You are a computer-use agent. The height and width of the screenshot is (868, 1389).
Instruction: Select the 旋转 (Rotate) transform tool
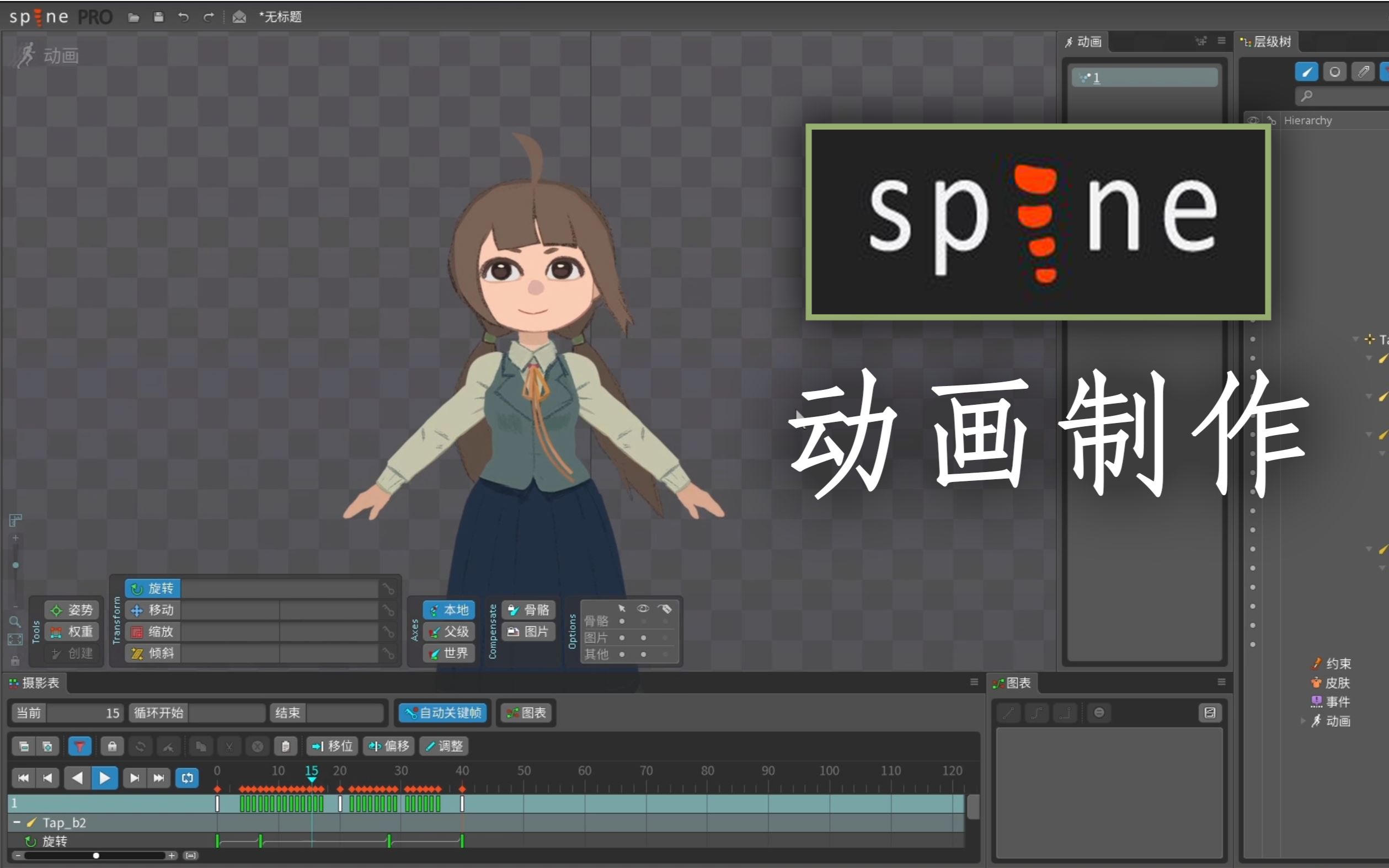[x=152, y=588]
